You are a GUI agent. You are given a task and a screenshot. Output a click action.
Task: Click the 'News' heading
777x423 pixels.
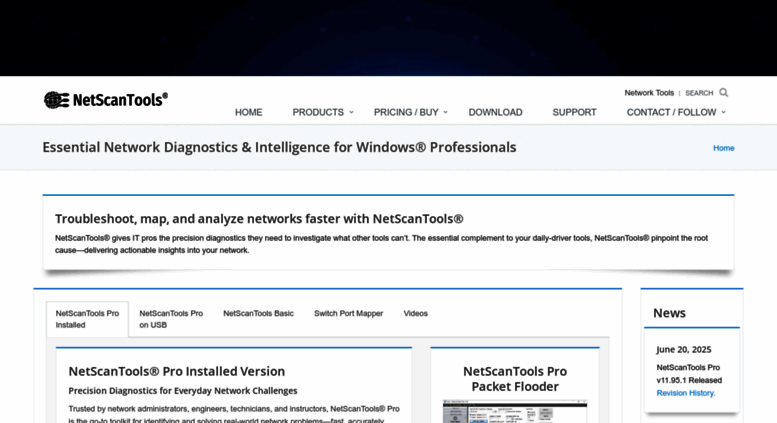click(669, 313)
